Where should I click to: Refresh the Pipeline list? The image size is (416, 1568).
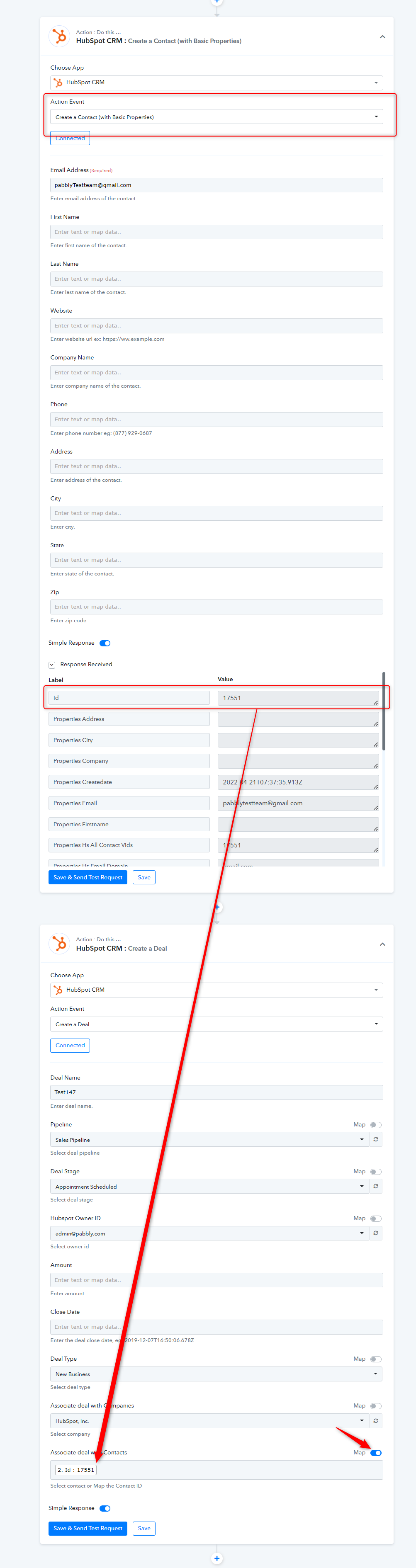coord(376,1139)
